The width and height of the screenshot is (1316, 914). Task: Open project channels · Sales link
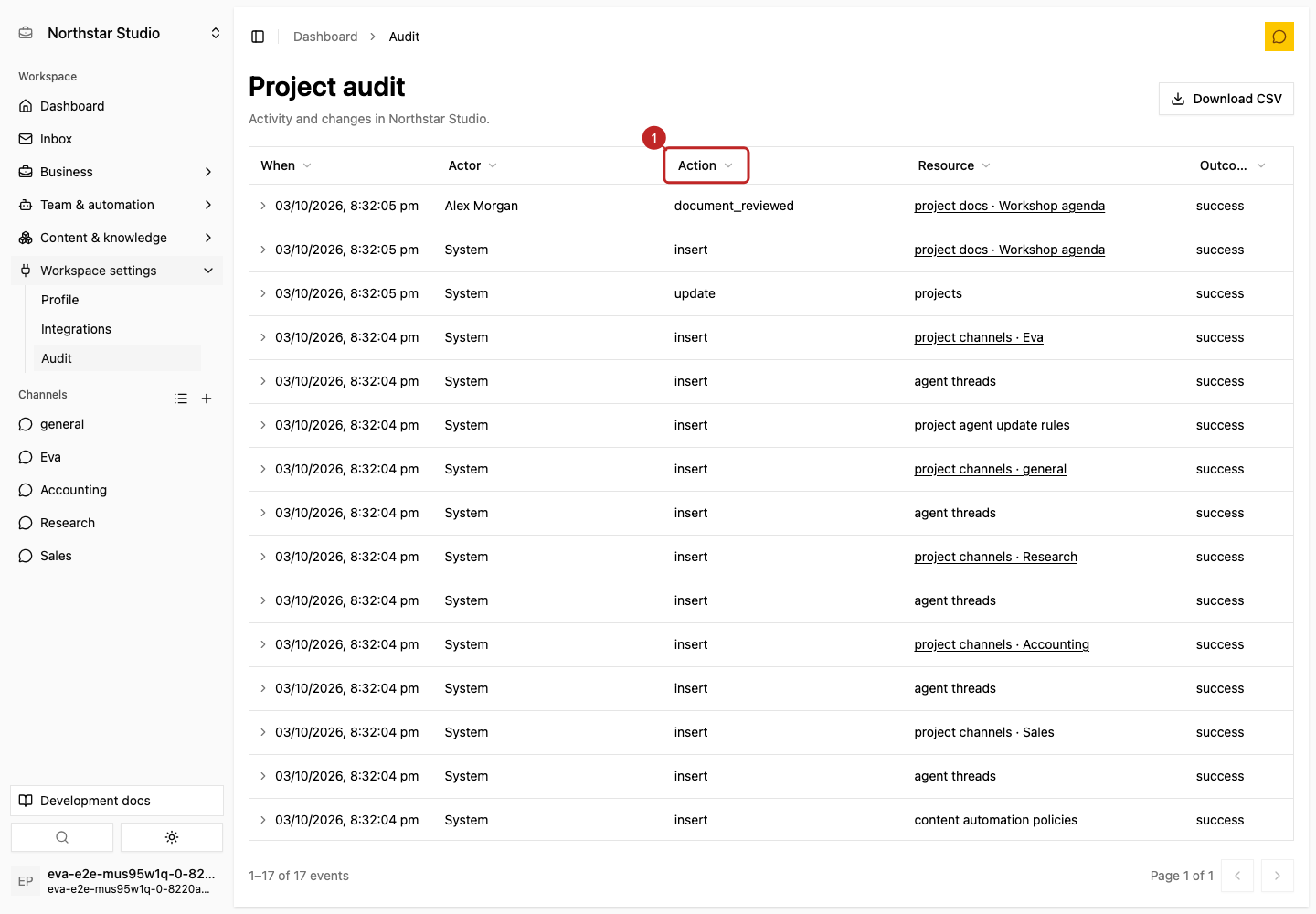tap(984, 732)
